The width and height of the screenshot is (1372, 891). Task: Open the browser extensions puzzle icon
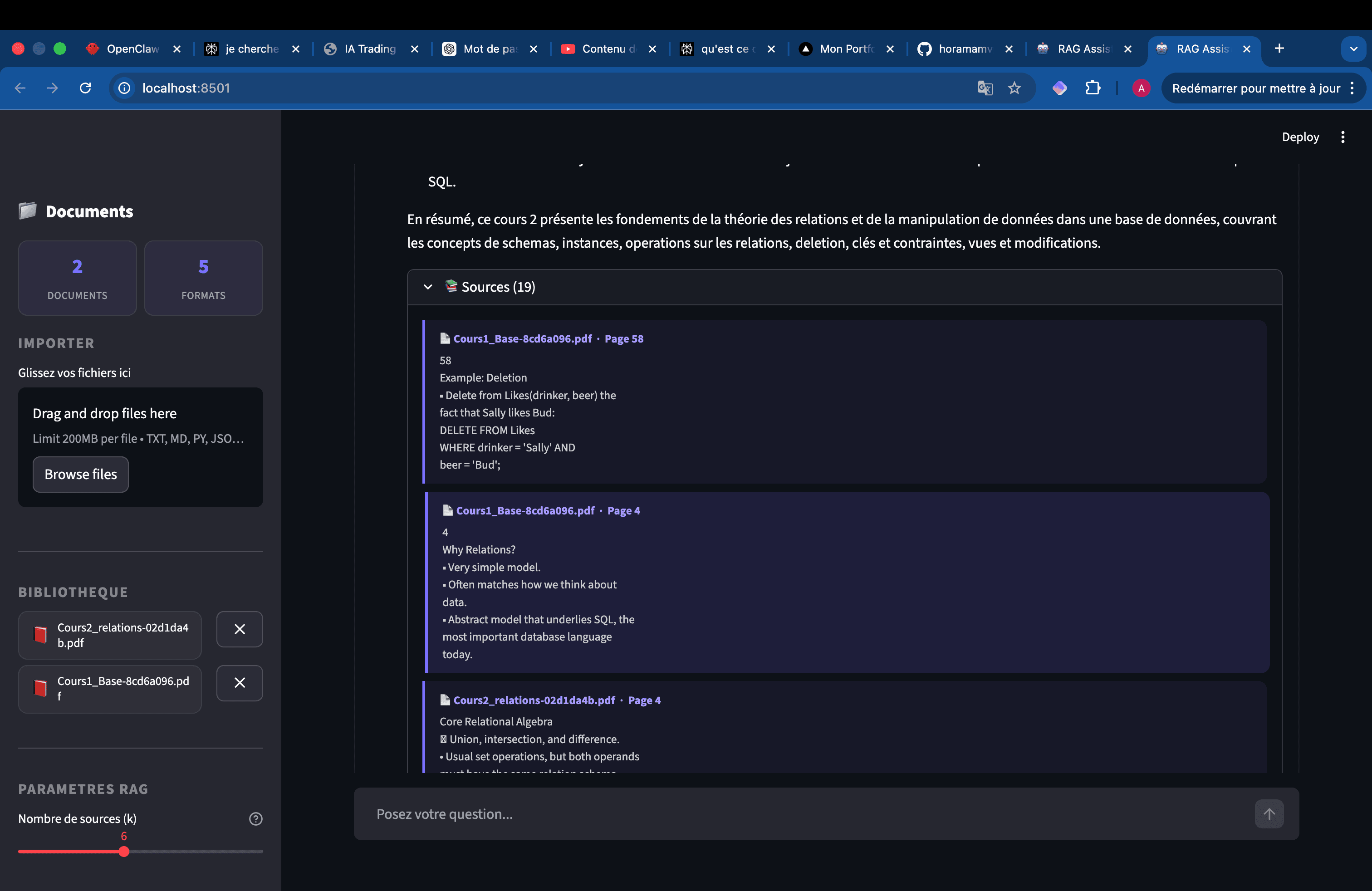pos(1093,88)
